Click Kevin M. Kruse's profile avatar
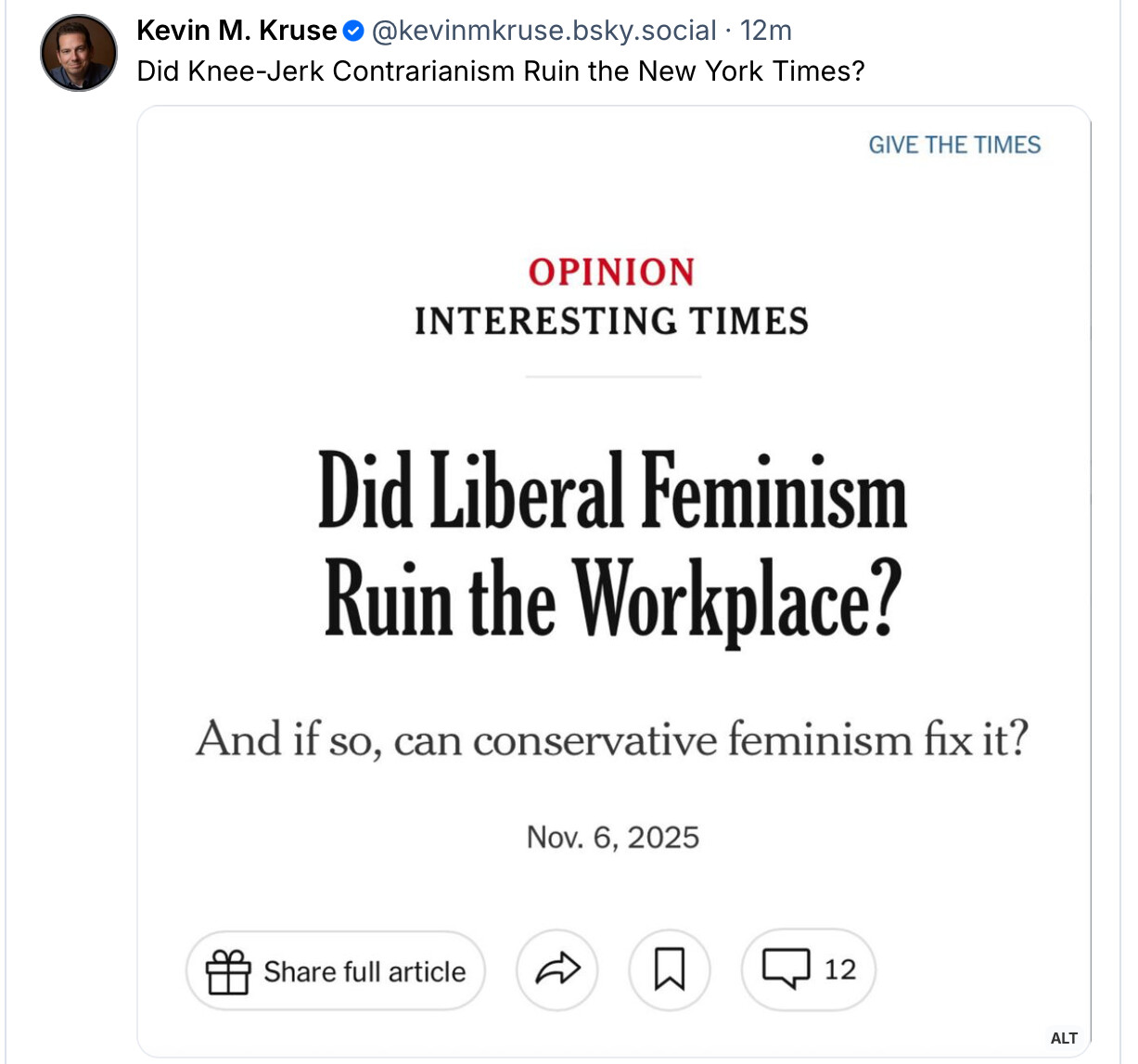Image resolution: width=1138 pixels, height=1064 pixels. (x=79, y=53)
